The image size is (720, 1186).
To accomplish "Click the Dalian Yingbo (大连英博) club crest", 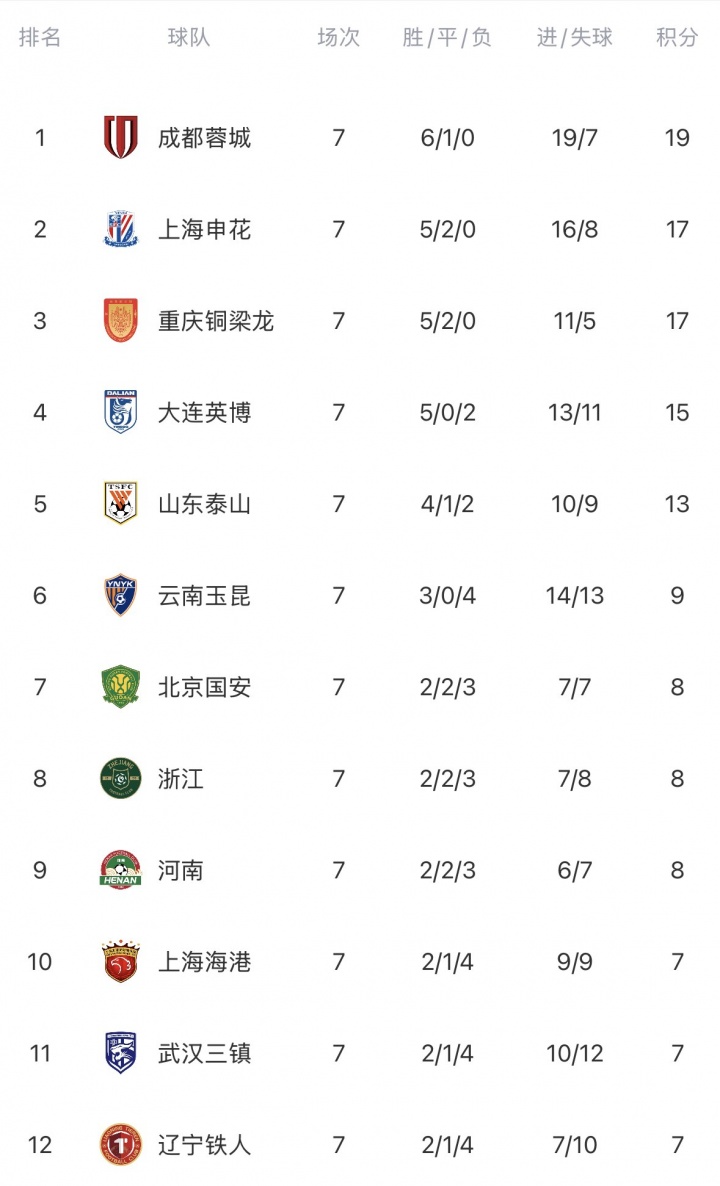I will click(121, 412).
